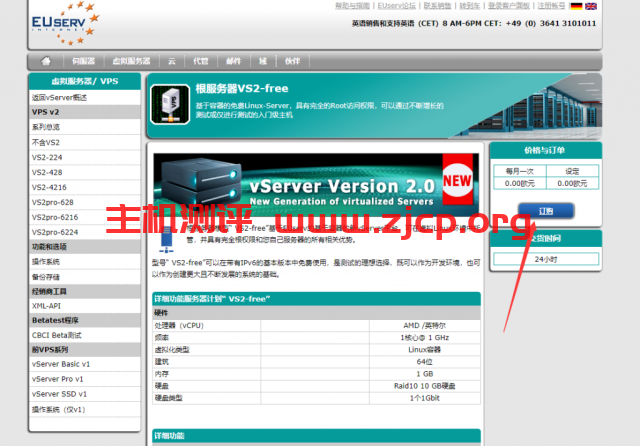Open the 邮件 navigation menu
640x446 pixels.
(x=233, y=61)
